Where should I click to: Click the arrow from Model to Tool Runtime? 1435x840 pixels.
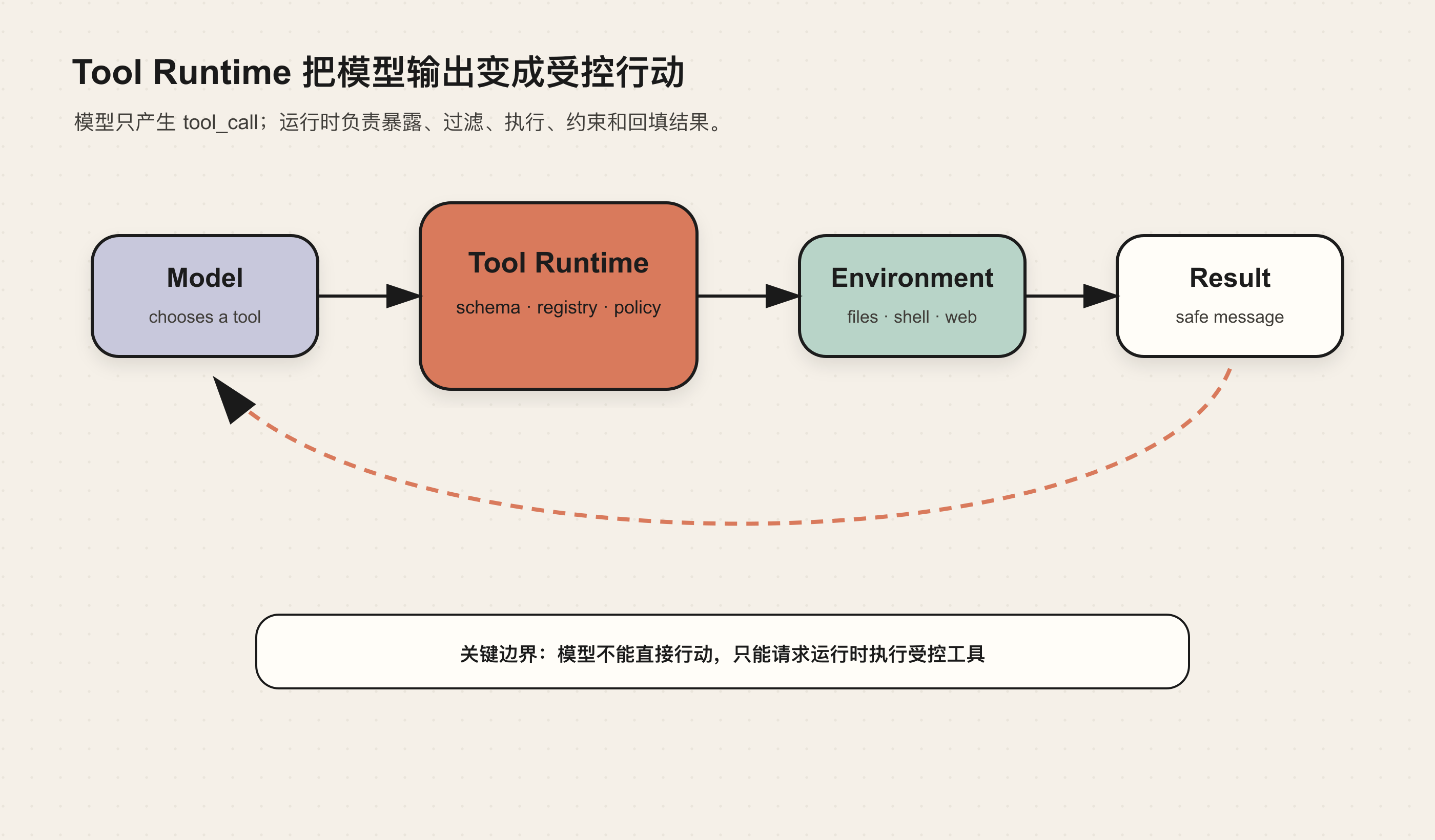[x=369, y=296]
